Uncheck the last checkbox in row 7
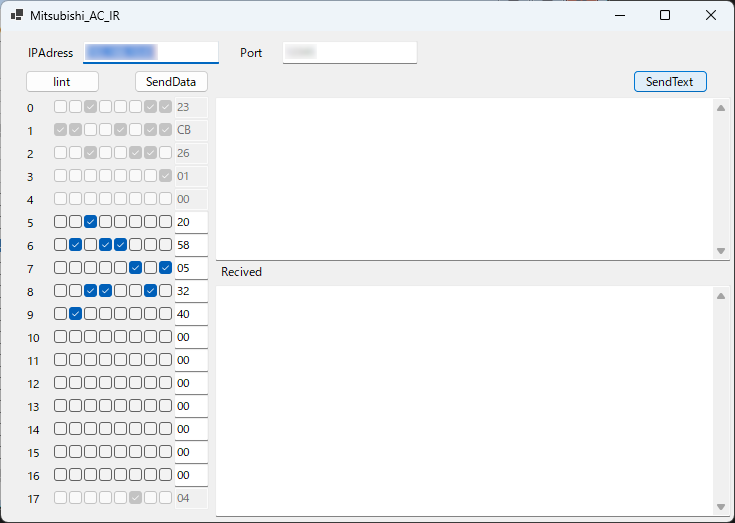The width and height of the screenshot is (735, 523). (x=165, y=267)
